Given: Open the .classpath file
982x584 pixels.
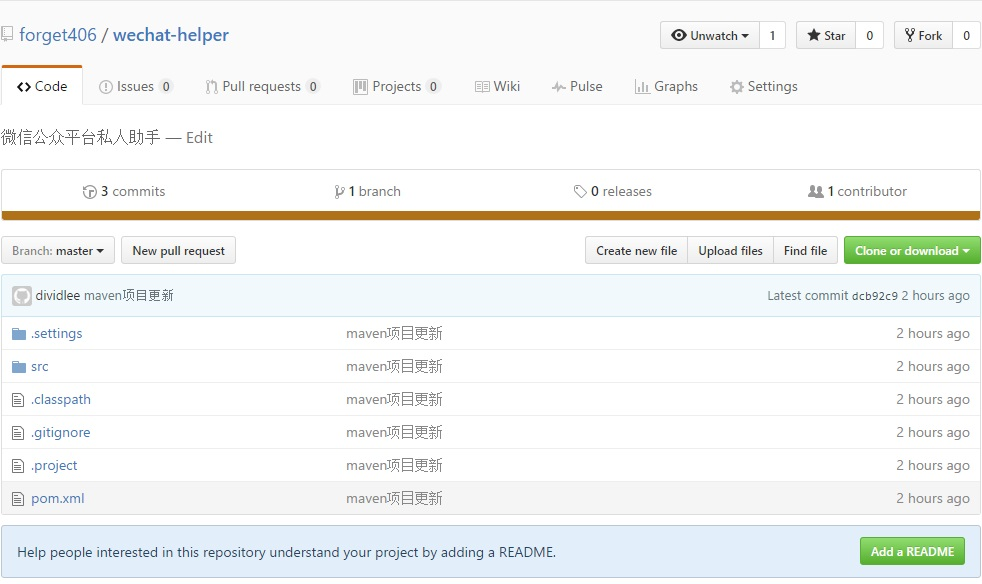Looking at the screenshot, I should [x=61, y=399].
